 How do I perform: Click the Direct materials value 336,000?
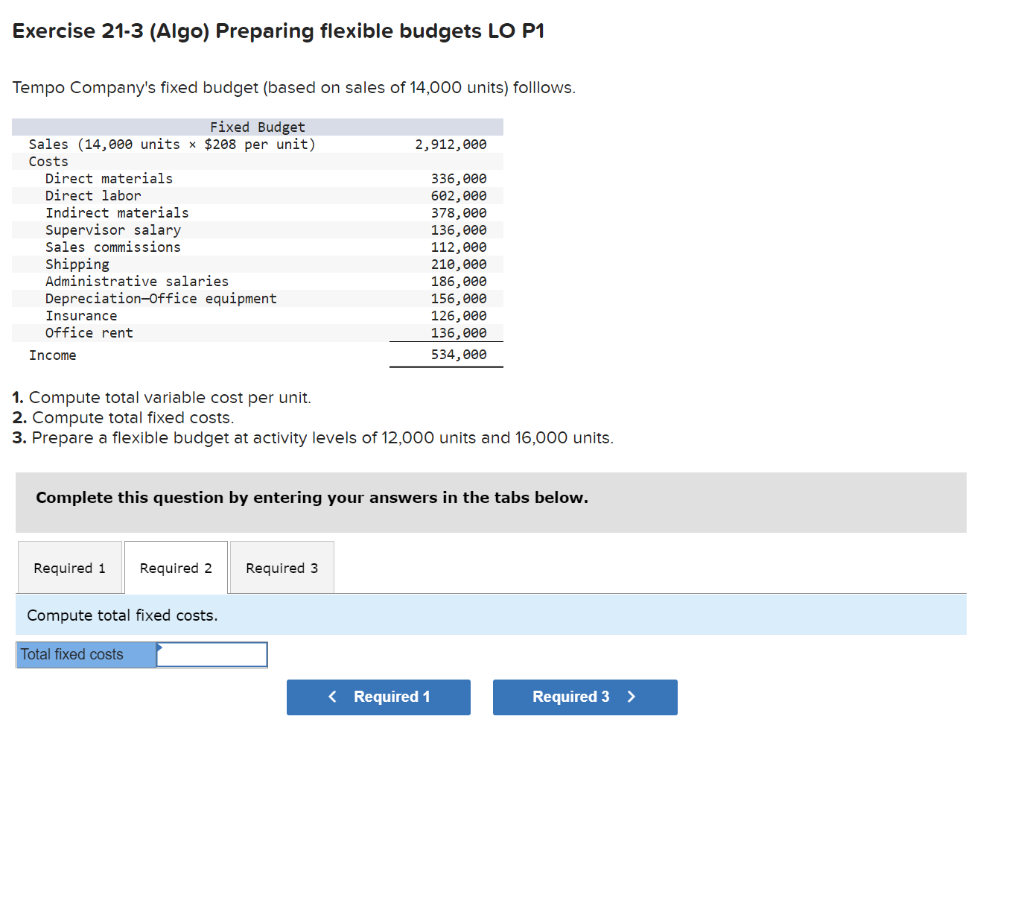coord(458,178)
